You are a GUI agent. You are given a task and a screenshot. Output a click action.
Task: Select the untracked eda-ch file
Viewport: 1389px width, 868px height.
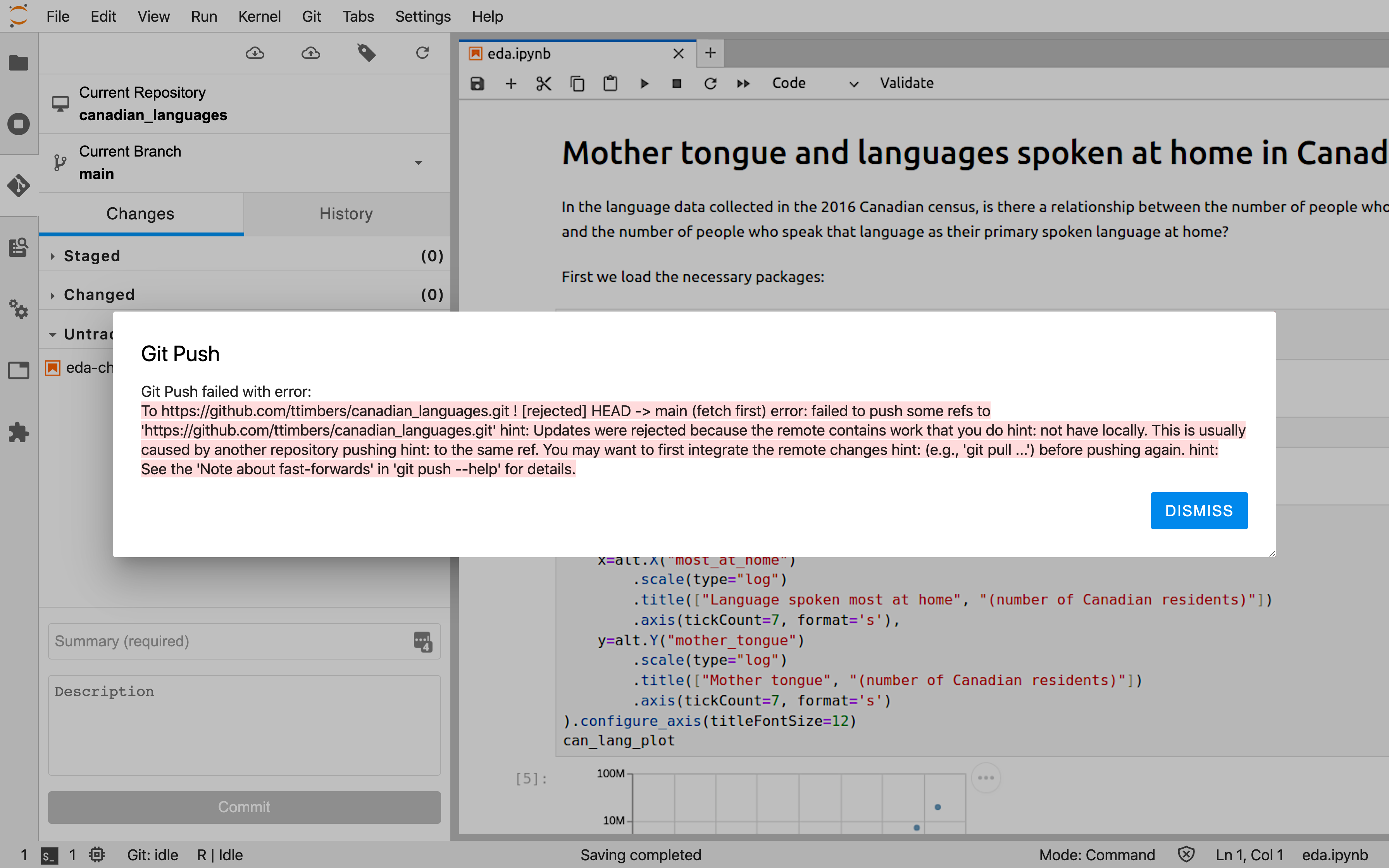tap(80, 367)
